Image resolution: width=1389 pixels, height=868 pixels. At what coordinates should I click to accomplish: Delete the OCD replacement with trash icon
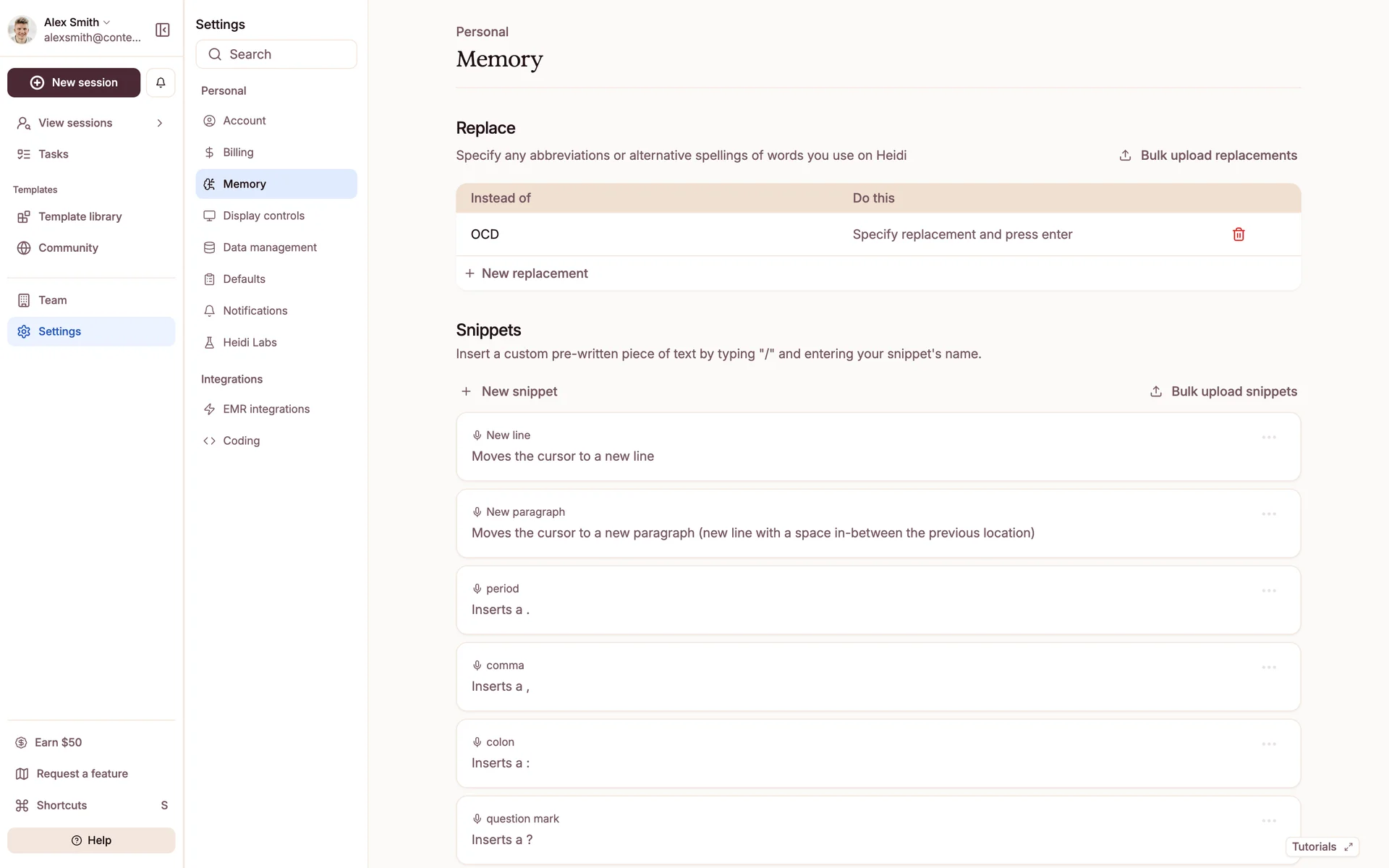pyautogui.click(x=1238, y=234)
